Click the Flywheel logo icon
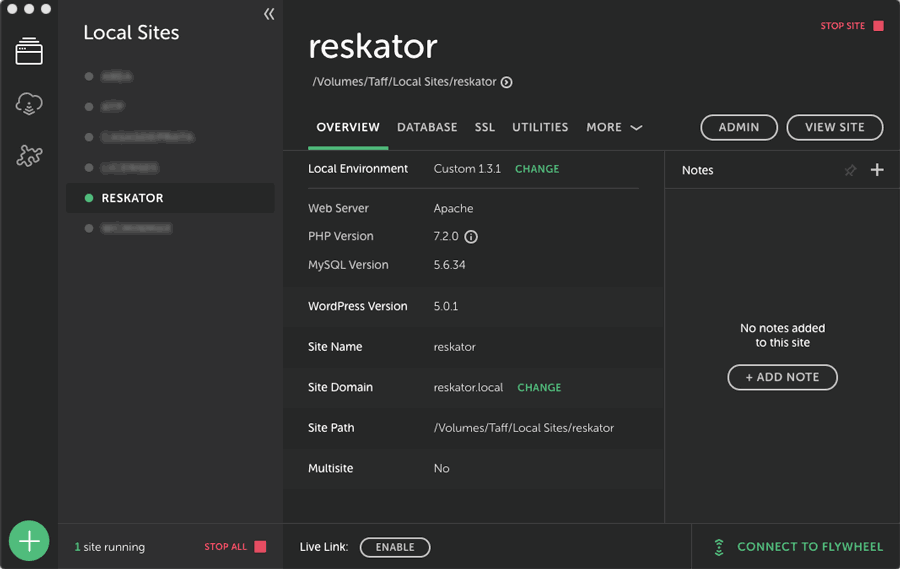This screenshot has width=900, height=569. click(719, 547)
